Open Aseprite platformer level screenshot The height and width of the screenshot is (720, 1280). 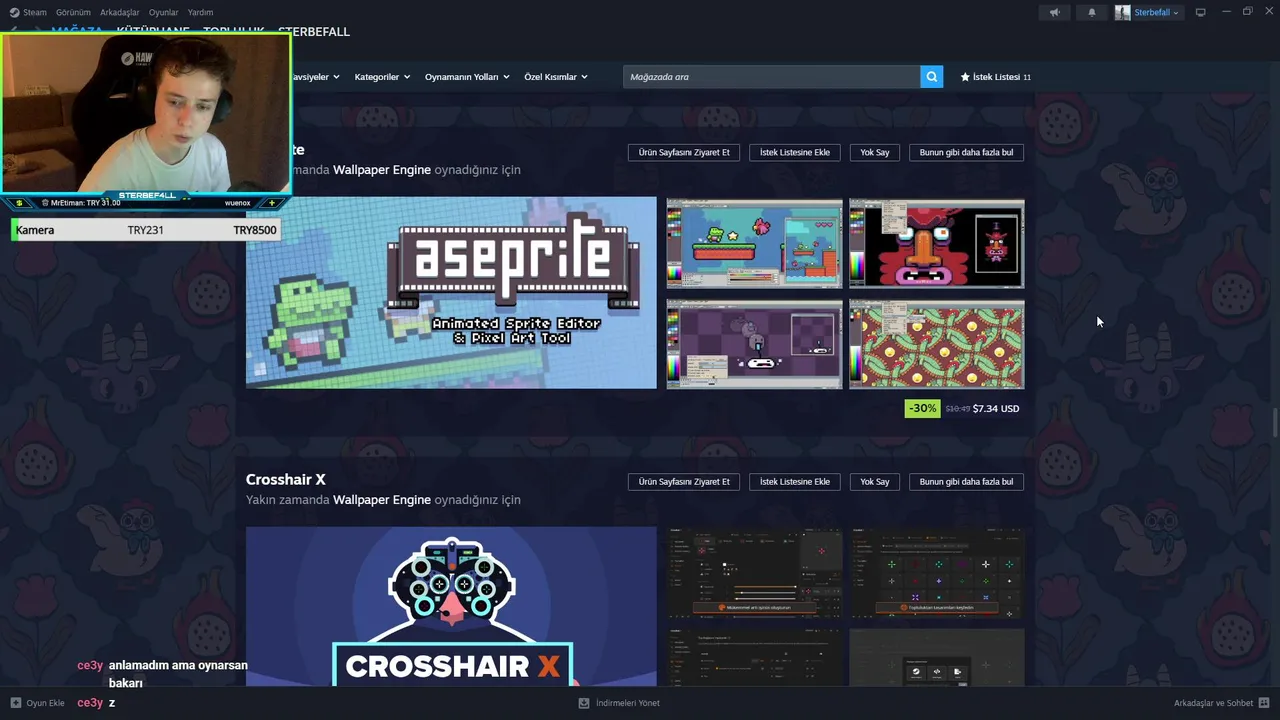(754, 243)
